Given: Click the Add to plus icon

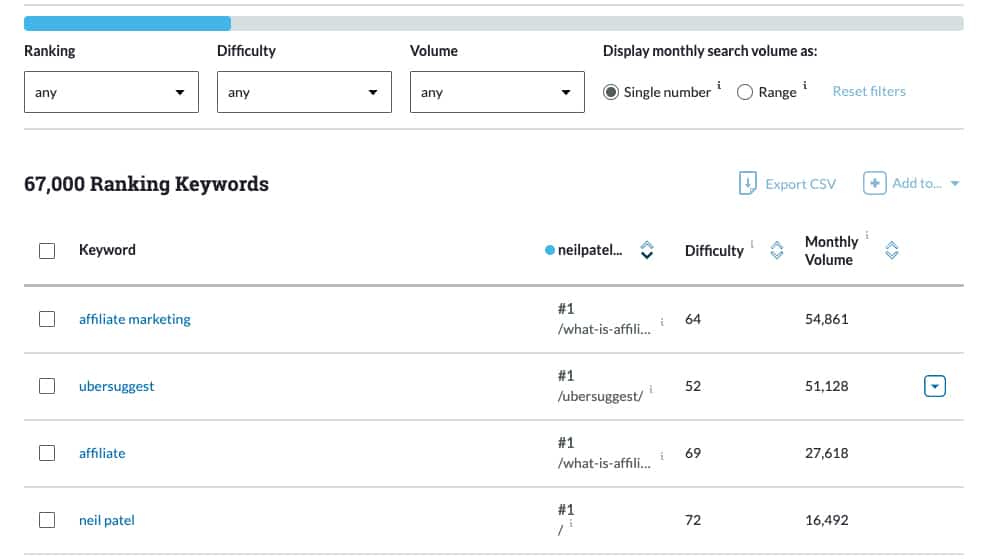Looking at the screenshot, I should click(874, 183).
